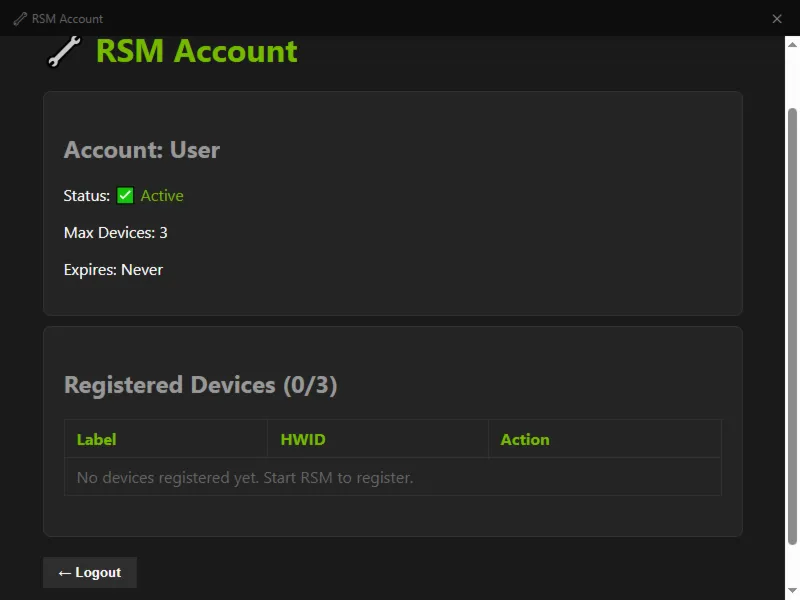The width and height of the screenshot is (800, 600).
Task: Click the Logout button
Action: click(90, 572)
